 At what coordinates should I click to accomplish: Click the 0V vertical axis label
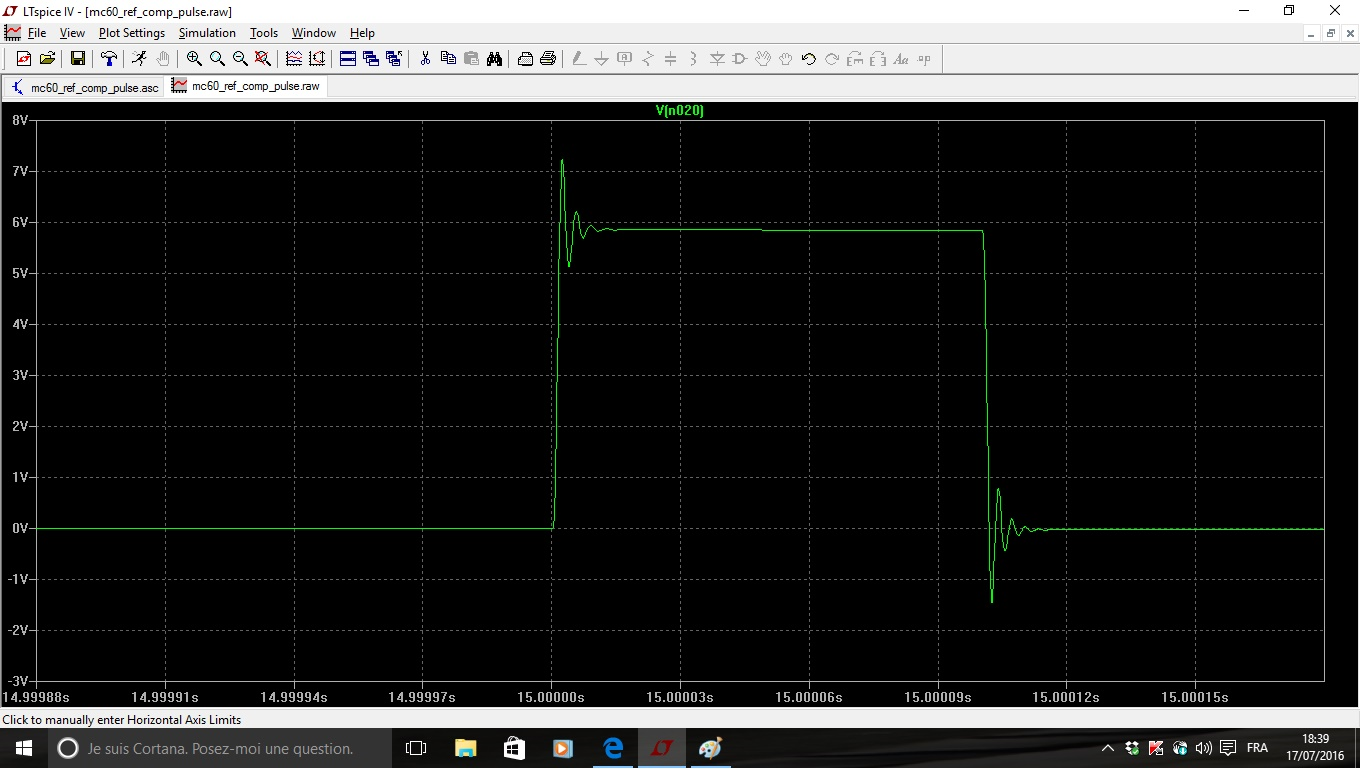click(x=20, y=528)
